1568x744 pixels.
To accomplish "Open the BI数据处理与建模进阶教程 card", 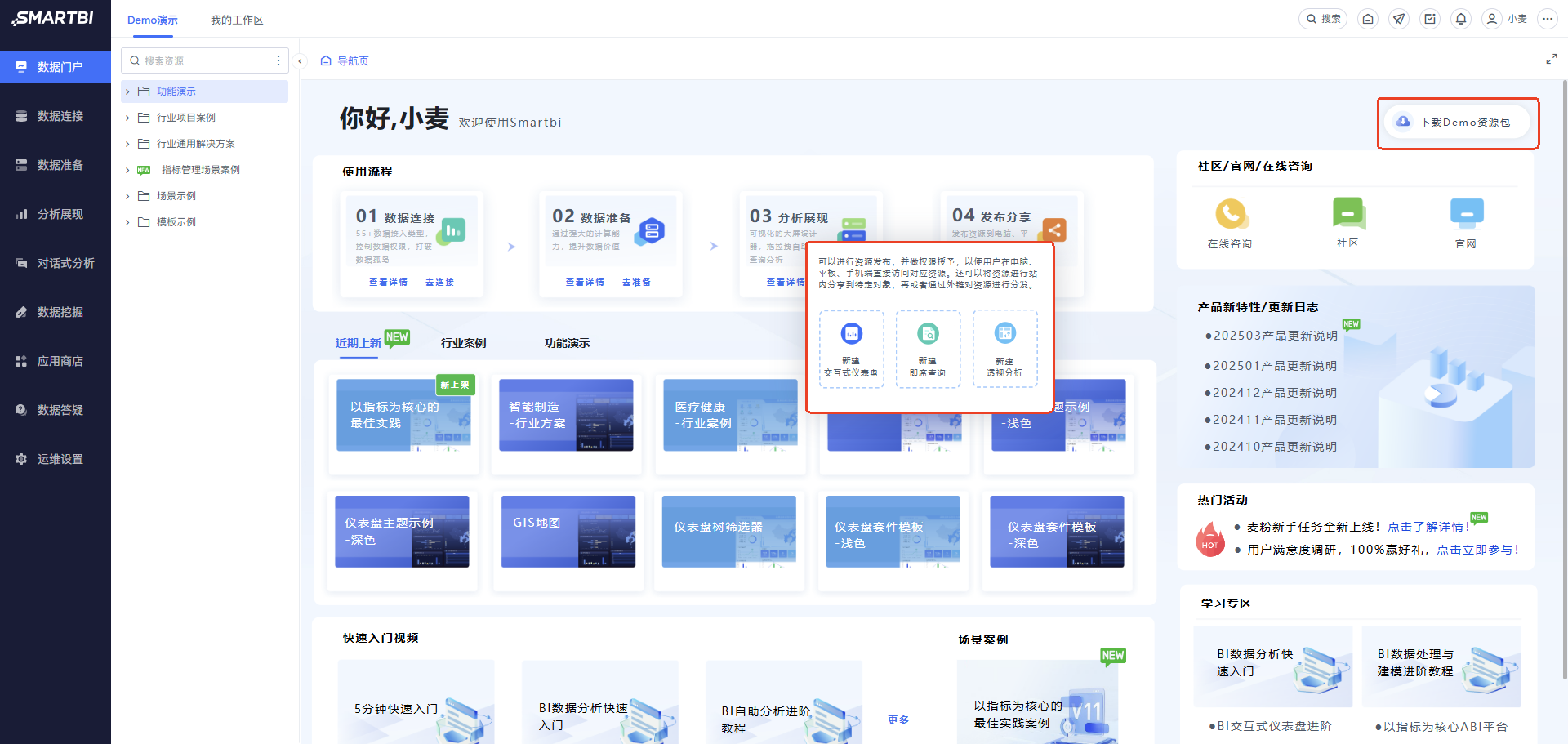I will [1441, 666].
